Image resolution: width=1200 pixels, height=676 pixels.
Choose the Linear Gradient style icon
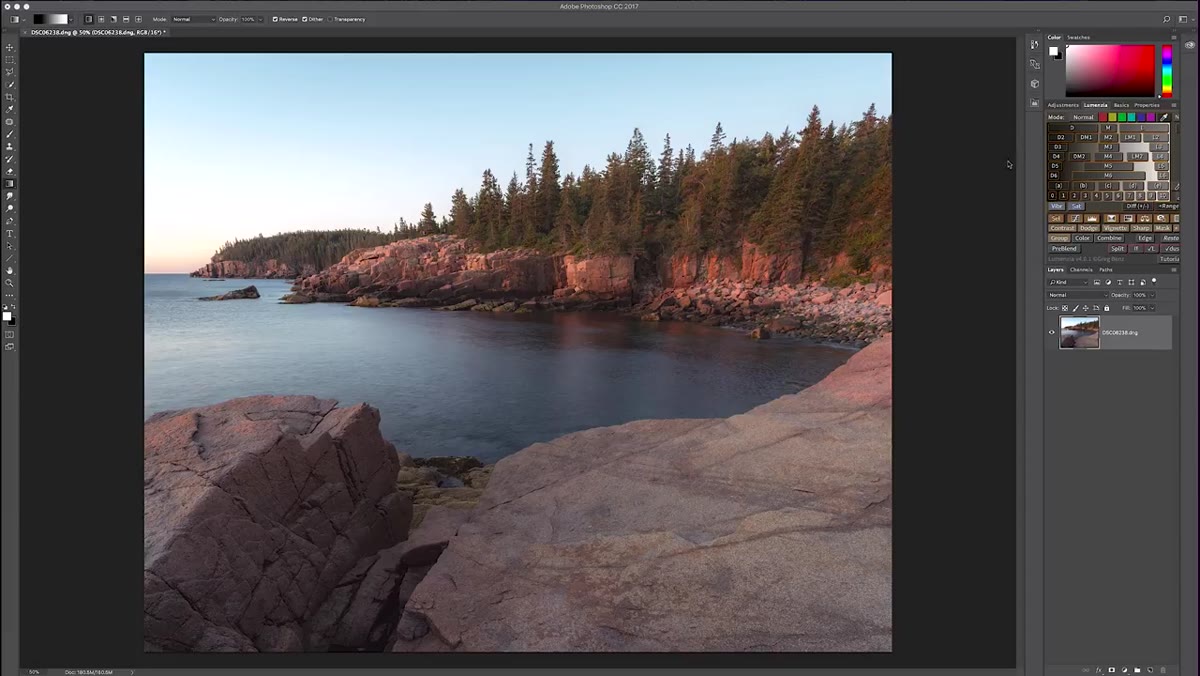click(x=88, y=19)
